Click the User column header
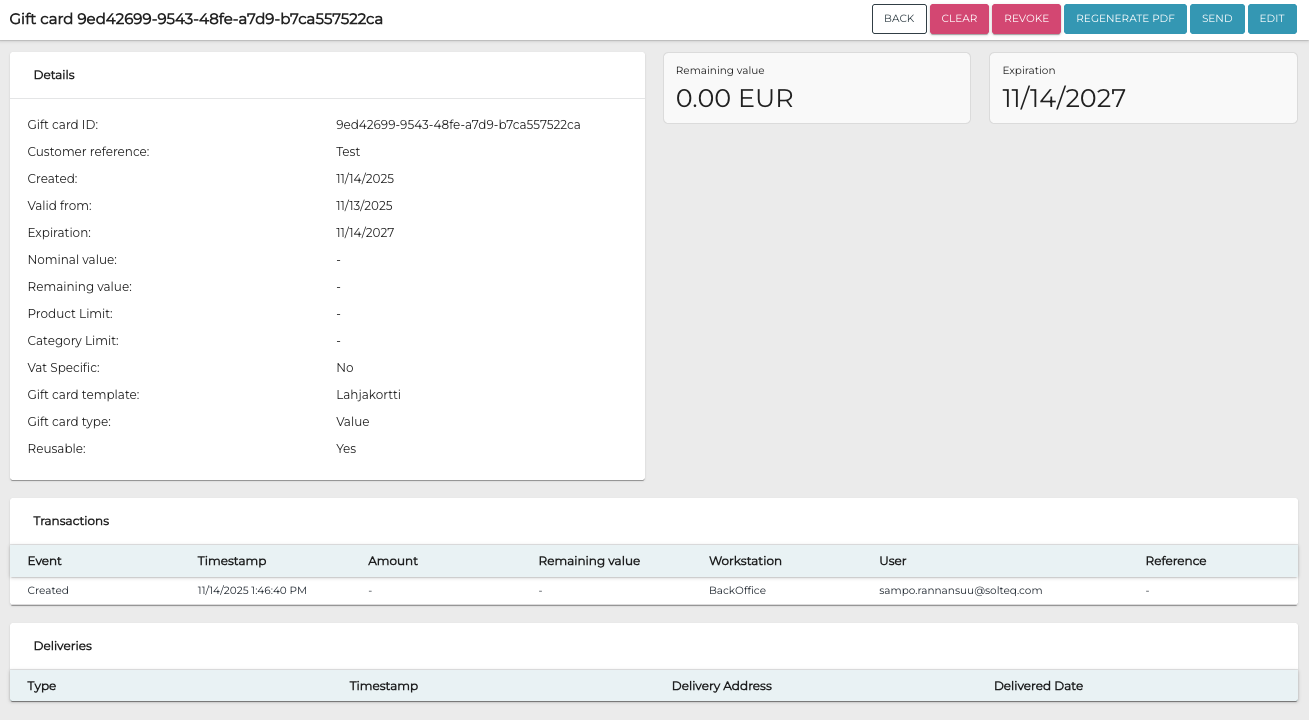Viewport: 1309px width, 720px height. tap(893, 561)
